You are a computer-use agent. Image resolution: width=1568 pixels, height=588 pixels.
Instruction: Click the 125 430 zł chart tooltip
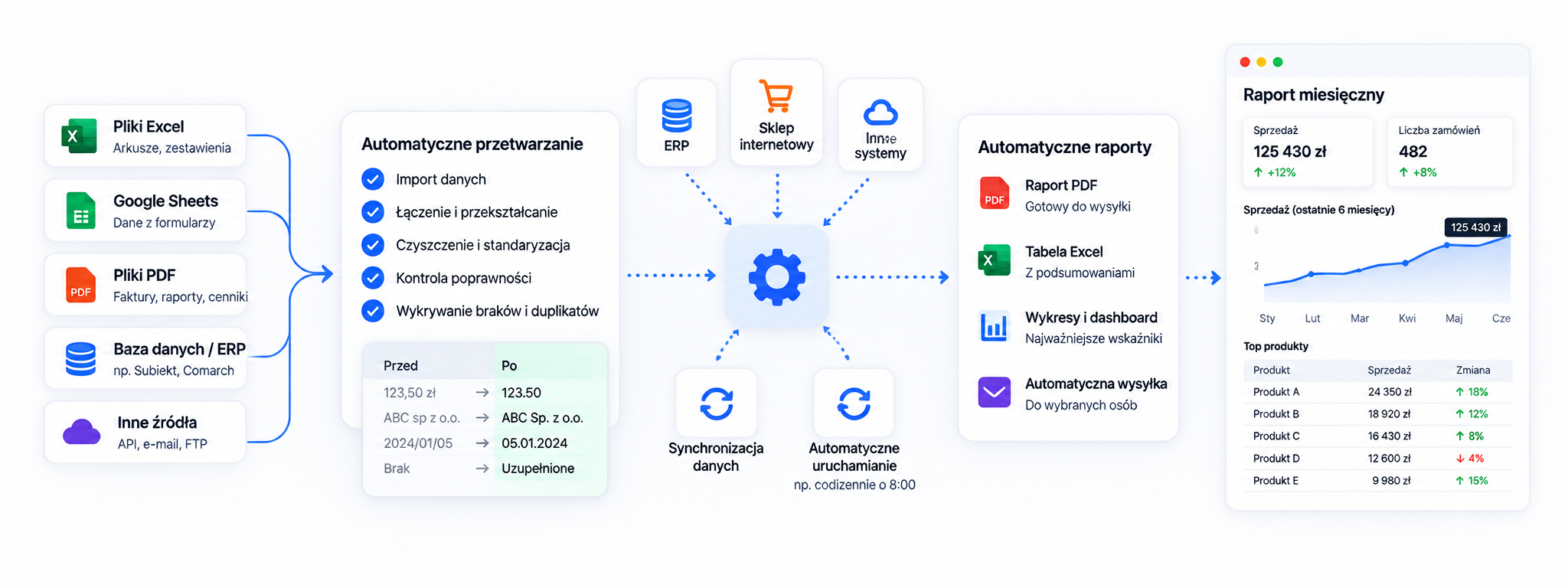(1475, 227)
